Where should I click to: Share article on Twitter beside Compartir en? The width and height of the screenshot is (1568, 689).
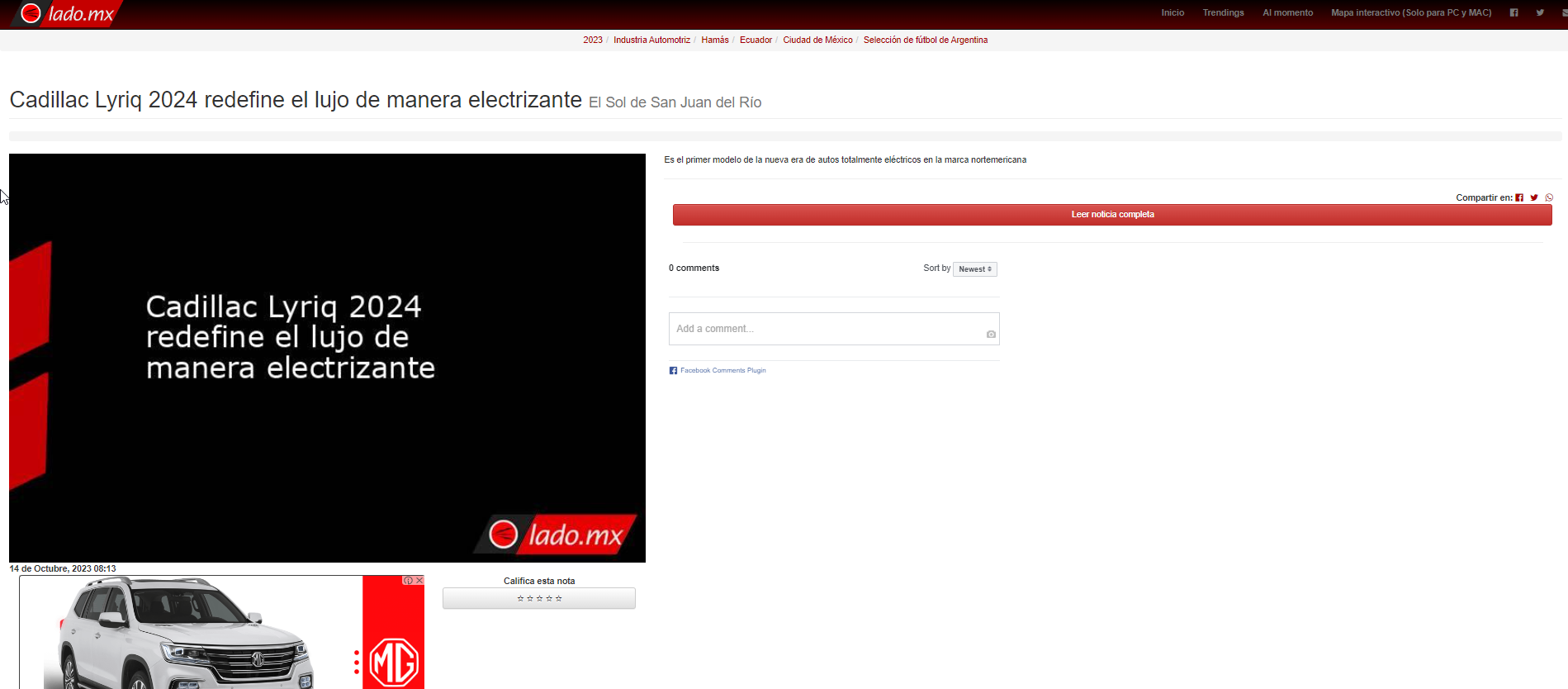pos(1534,197)
